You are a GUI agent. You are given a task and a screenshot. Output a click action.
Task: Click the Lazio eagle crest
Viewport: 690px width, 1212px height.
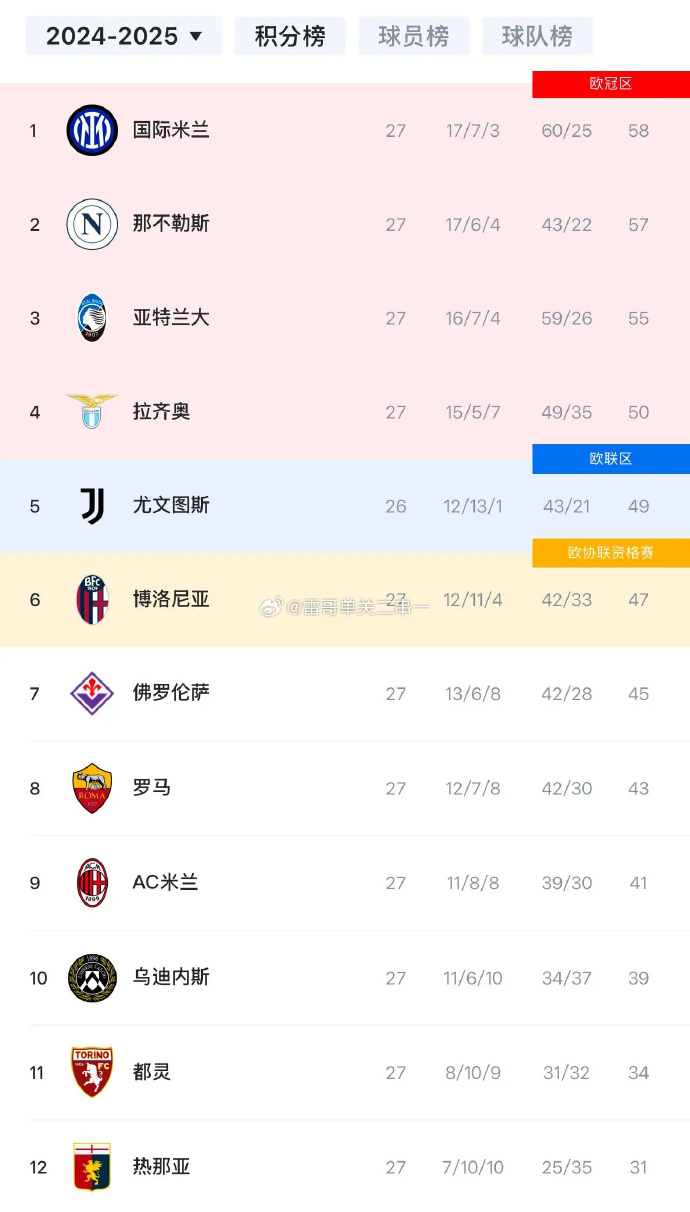(92, 412)
